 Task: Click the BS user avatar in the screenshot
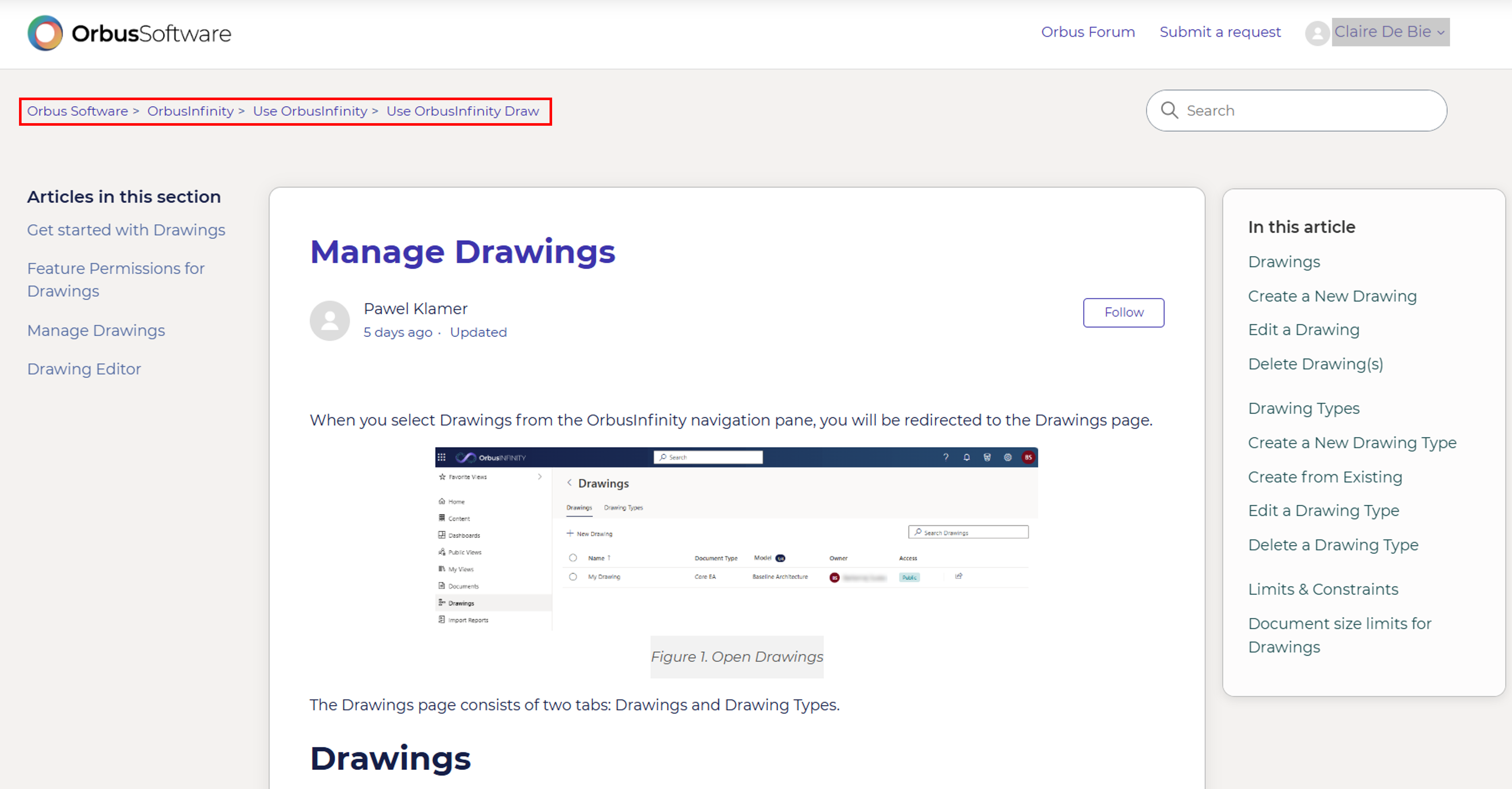[x=1028, y=457]
